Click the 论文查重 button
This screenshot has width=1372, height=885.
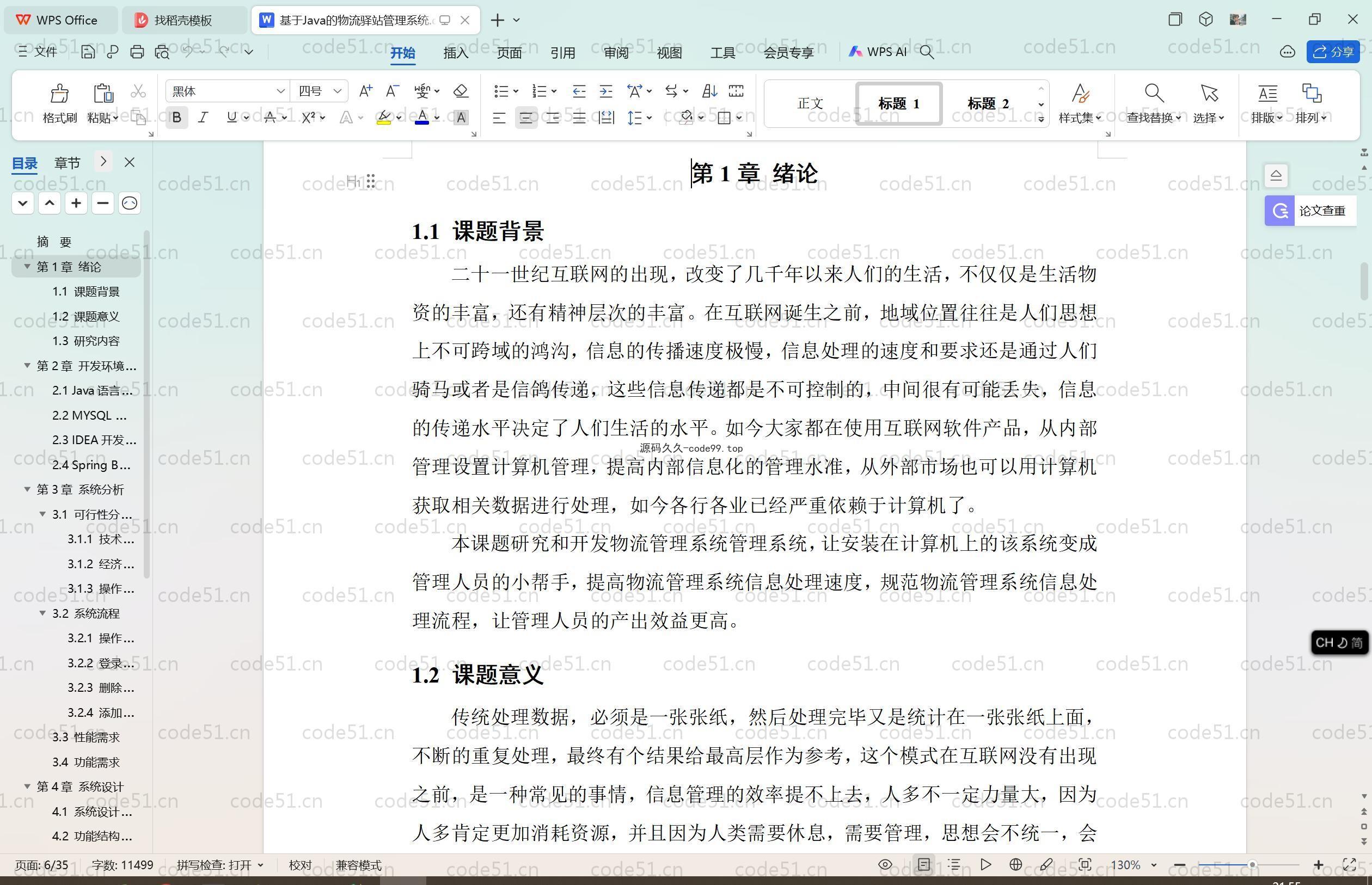1310,211
